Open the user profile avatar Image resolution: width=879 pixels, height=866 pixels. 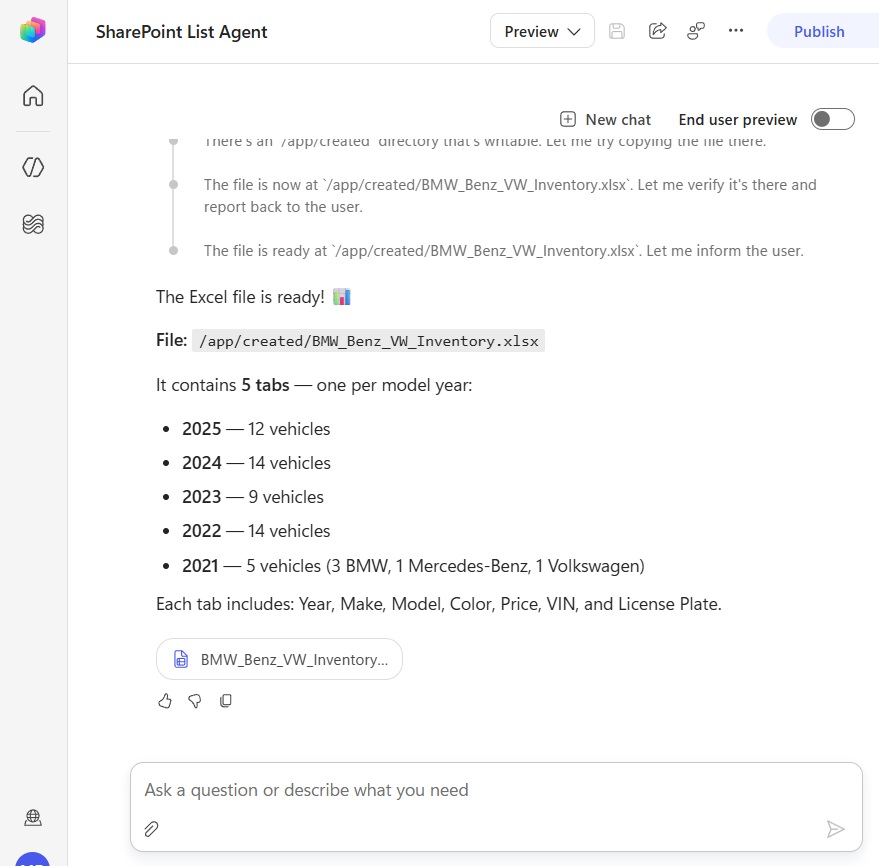pos(33,859)
